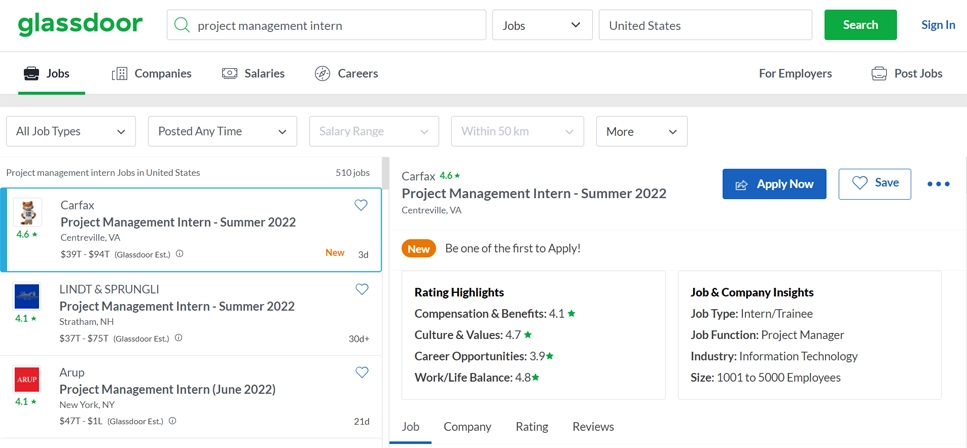Image resolution: width=967 pixels, height=448 pixels.
Task: Switch to the Reviews tab
Action: click(593, 426)
